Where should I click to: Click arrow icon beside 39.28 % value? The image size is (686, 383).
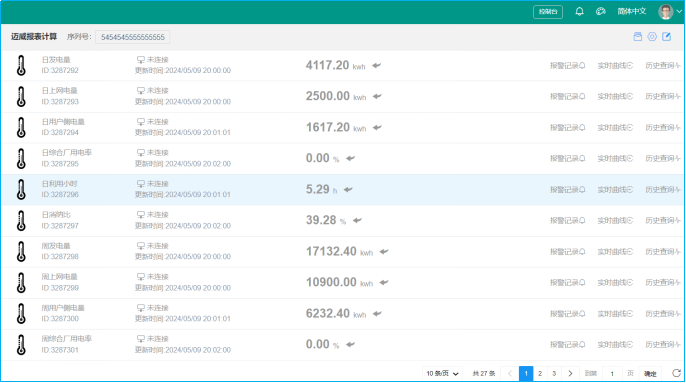[357, 220]
